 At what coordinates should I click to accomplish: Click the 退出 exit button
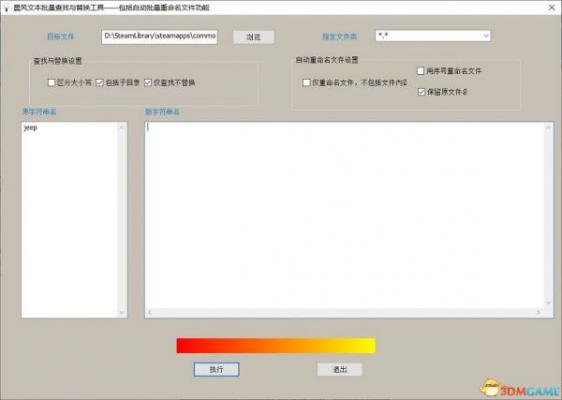(x=340, y=370)
